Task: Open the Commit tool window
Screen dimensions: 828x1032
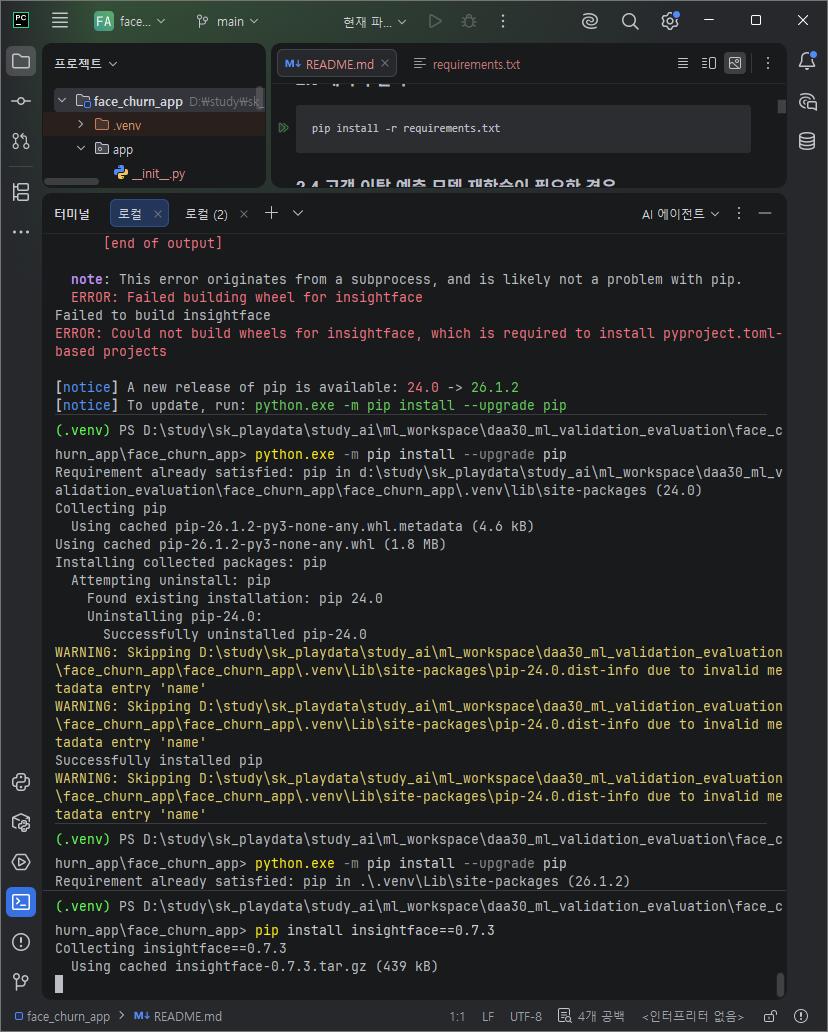Action: pos(21,101)
